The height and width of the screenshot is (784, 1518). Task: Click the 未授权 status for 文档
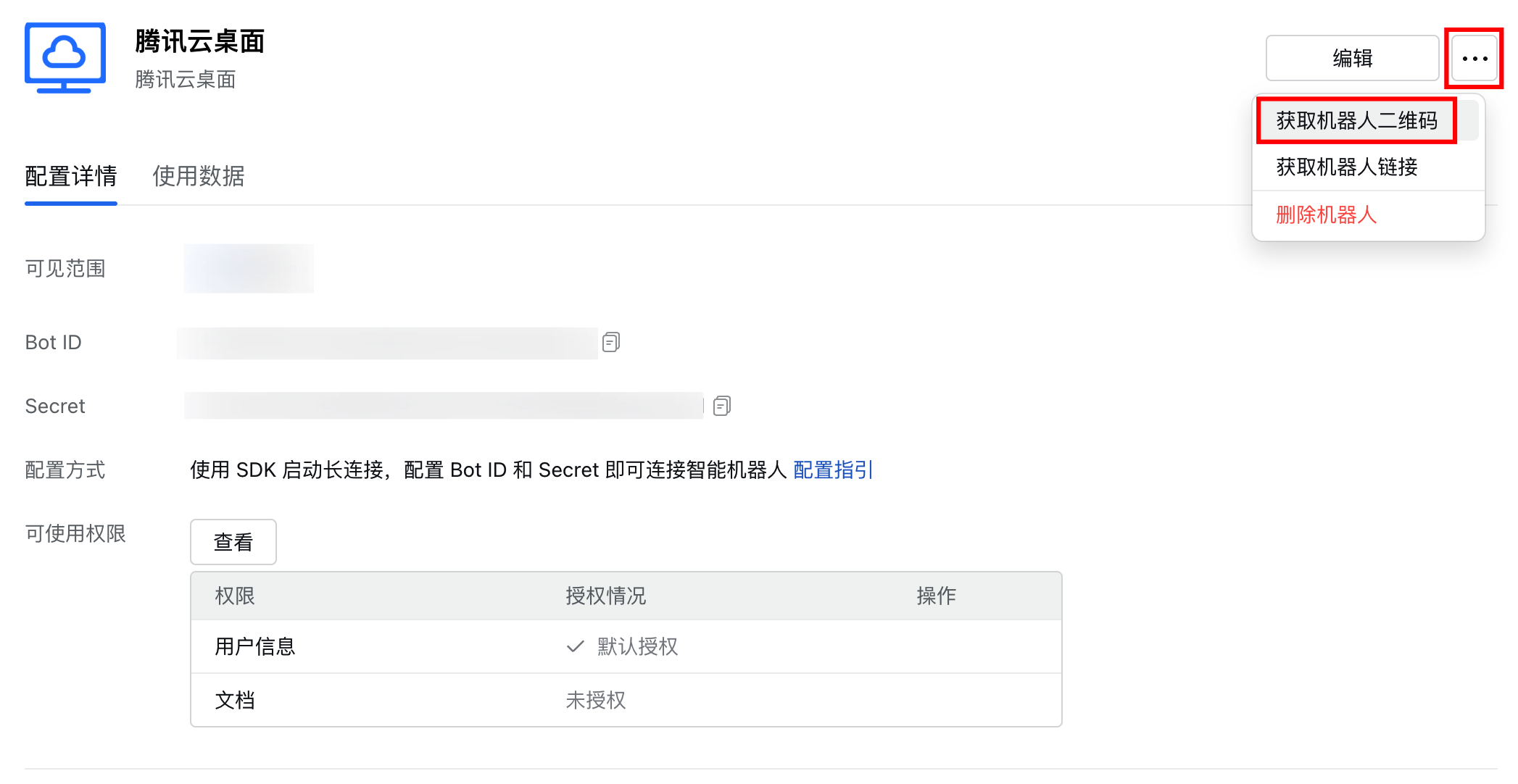595,700
